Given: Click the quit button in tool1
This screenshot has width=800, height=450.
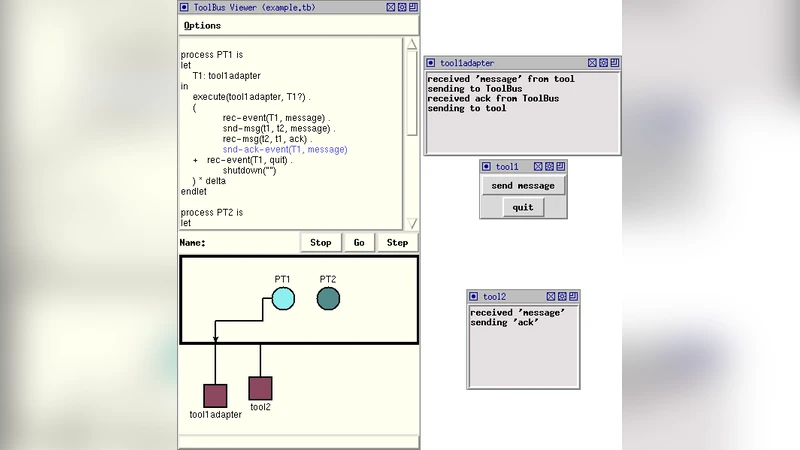Looking at the screenshot, I should pos(523,207).
